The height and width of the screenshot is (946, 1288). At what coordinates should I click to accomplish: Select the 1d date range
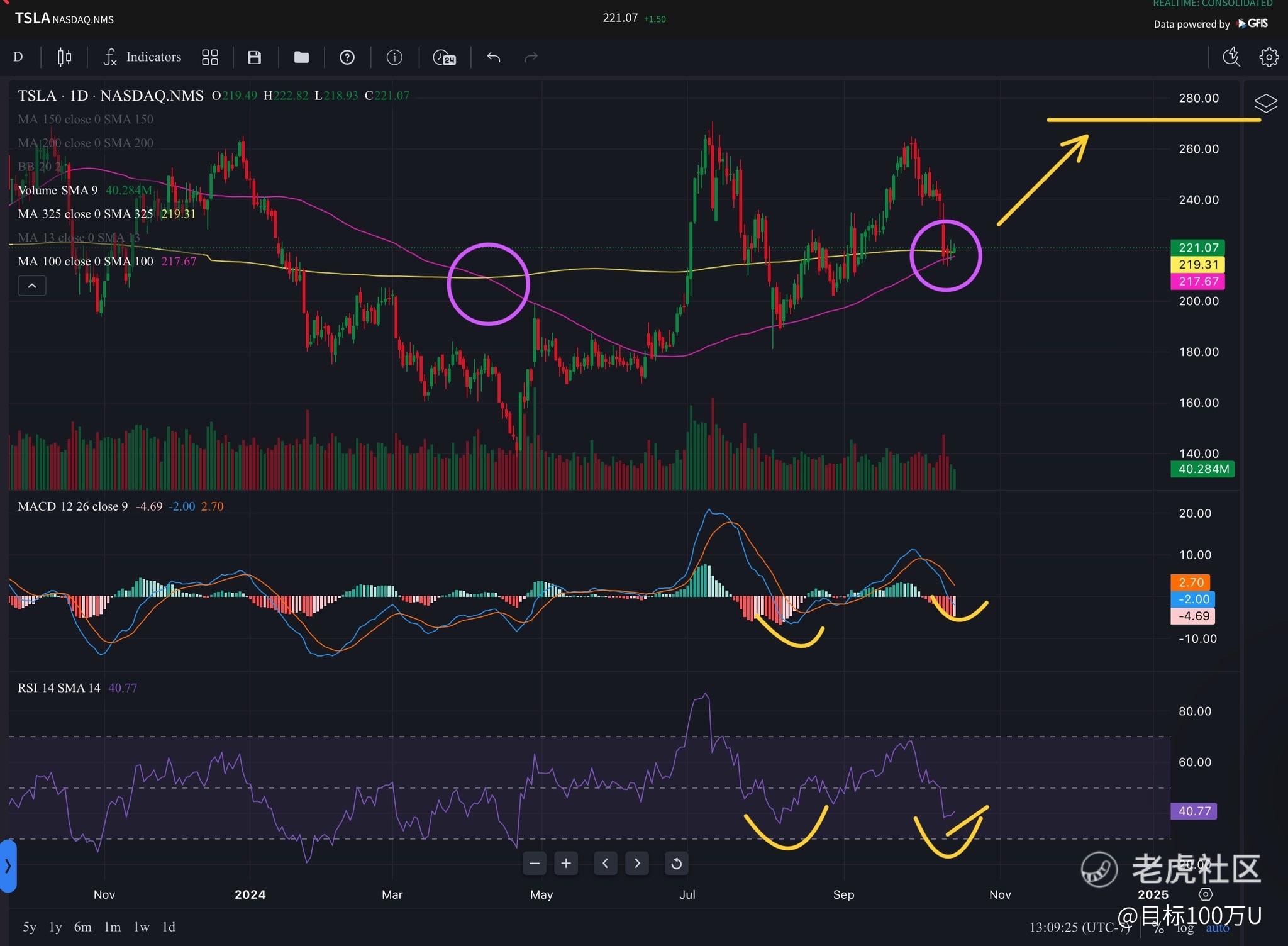click(x=169, y=927)
